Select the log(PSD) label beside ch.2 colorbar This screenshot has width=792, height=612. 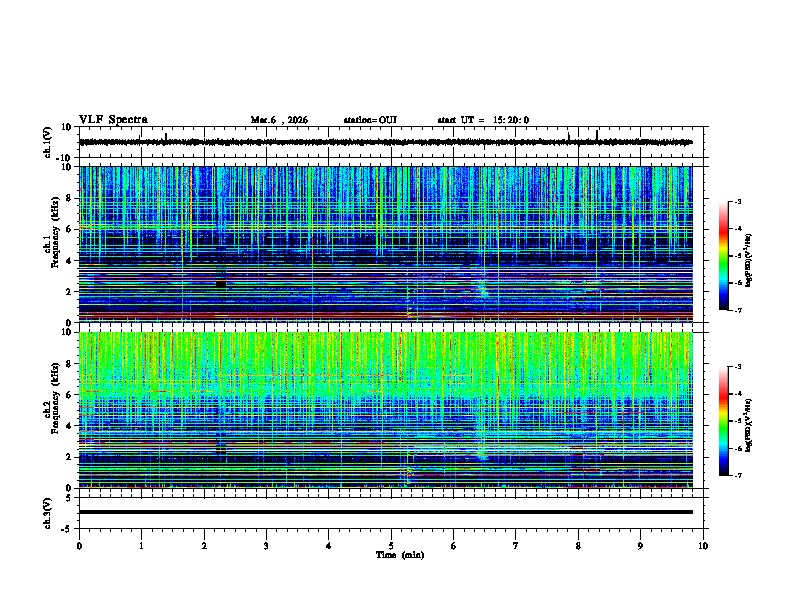(x=749, y=425)
